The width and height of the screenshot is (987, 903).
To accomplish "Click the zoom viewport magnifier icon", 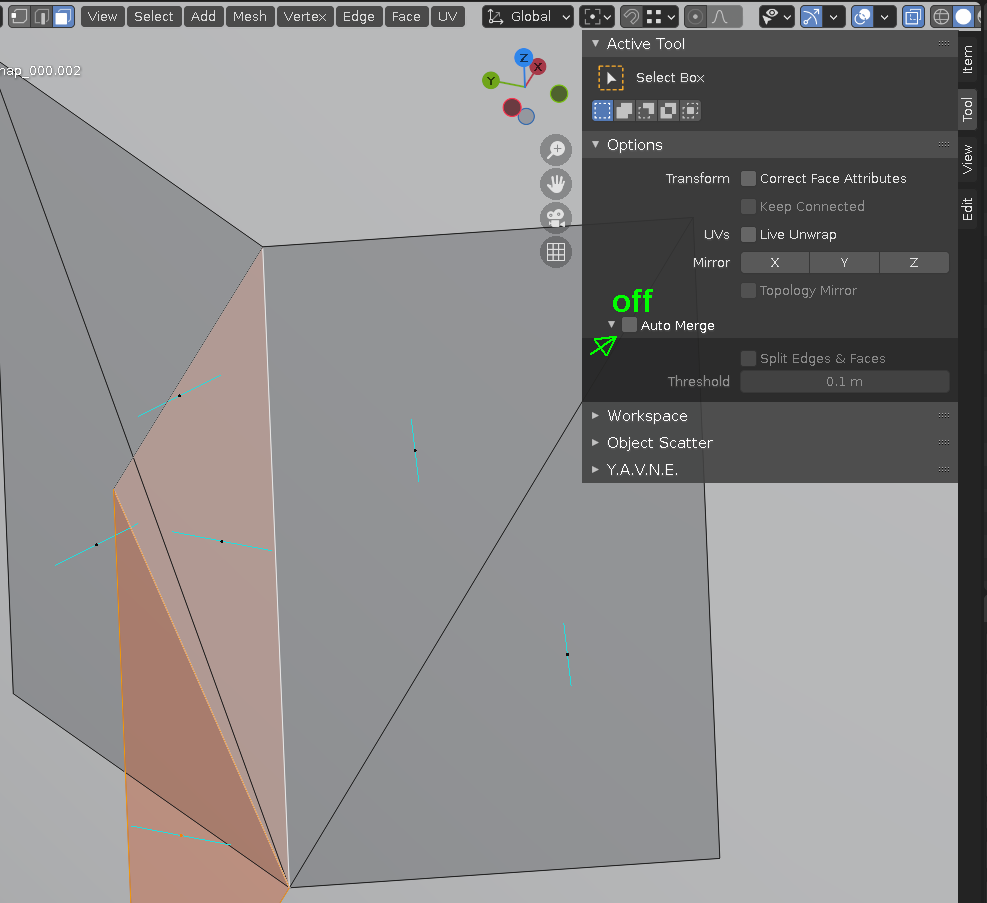I will [x=555, y=150].
